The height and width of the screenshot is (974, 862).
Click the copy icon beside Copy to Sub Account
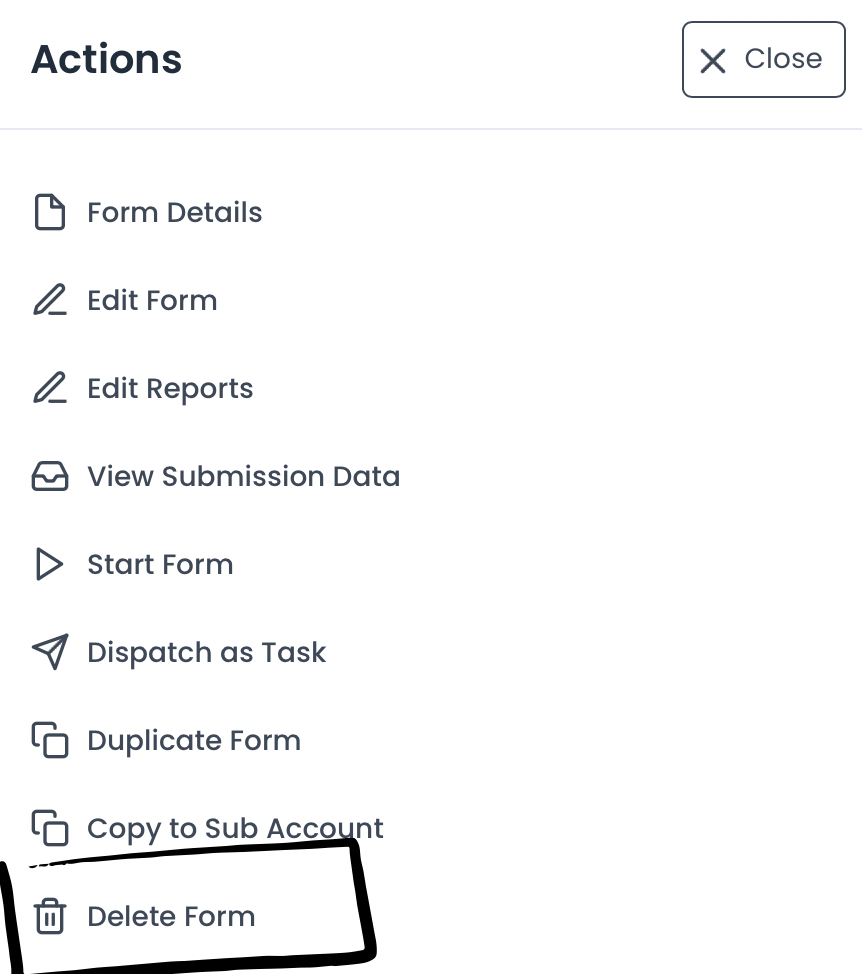50,829
